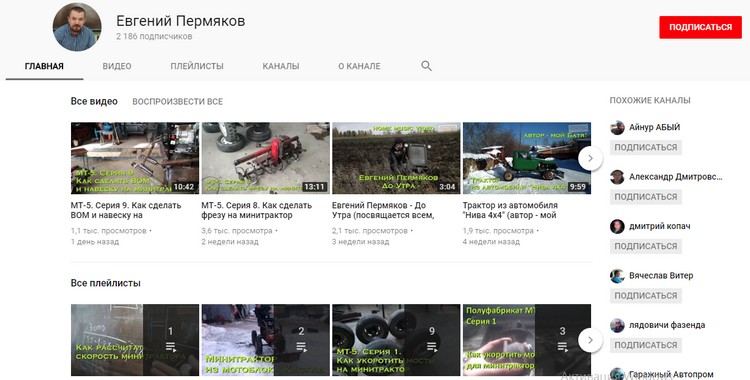Open дмитрий копач channel name link
This screenshot has width=750, height=380.
coord(660,226)
